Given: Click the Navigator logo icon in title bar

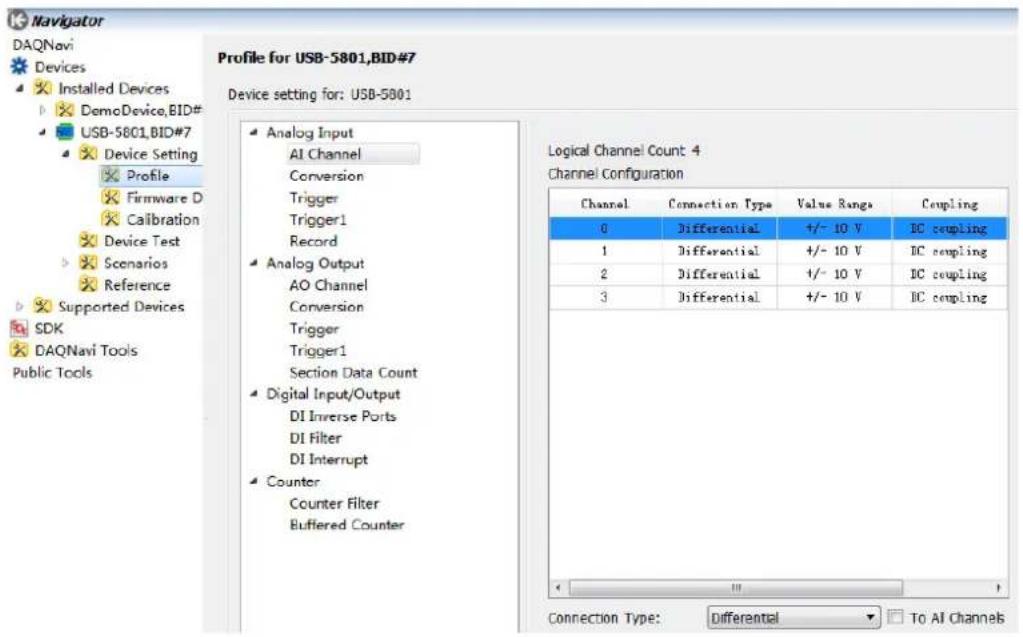Looking at the screenshot, I should 18,20.
